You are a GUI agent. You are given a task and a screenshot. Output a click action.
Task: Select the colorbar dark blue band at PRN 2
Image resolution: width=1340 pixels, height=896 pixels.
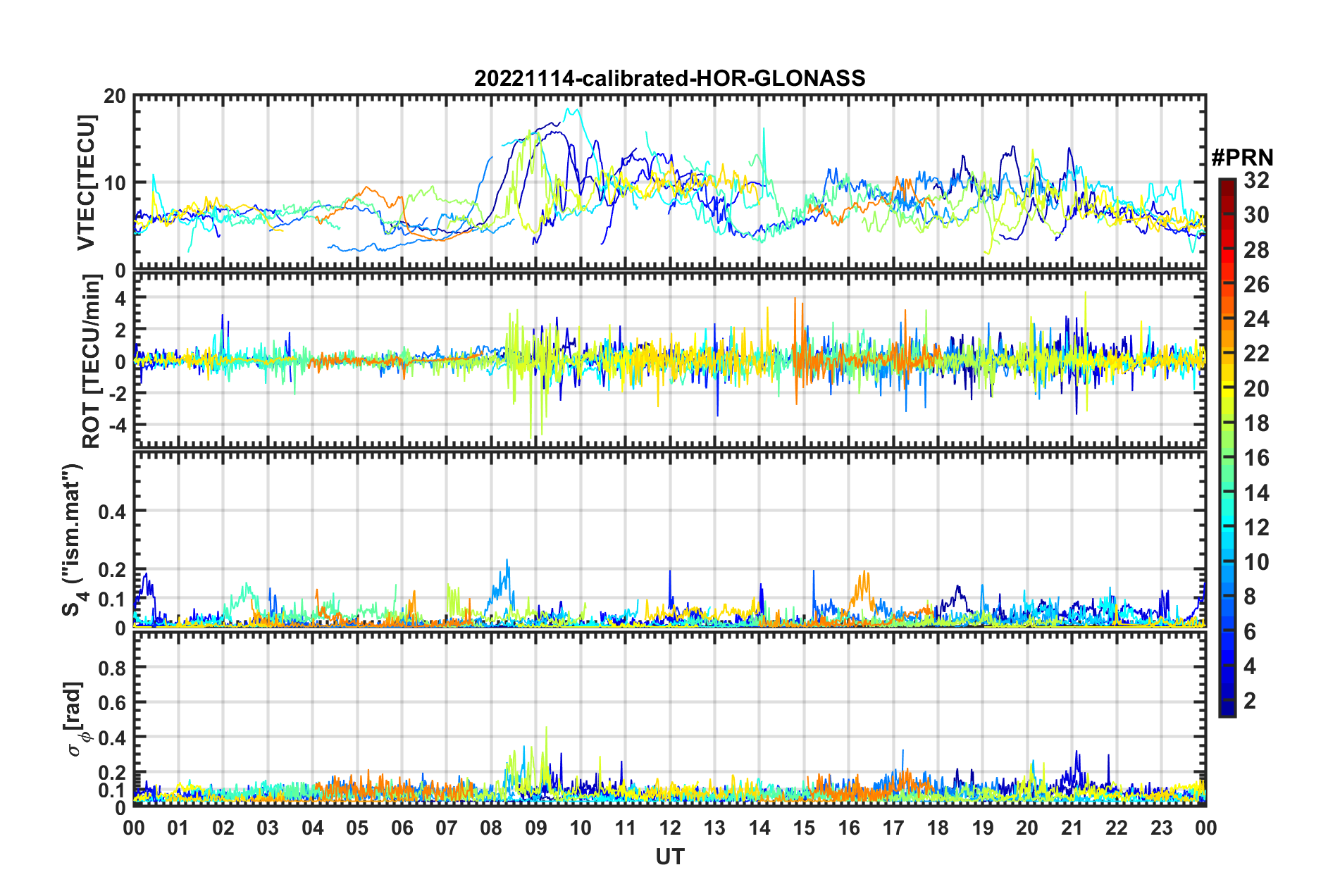click(1227, 701)
